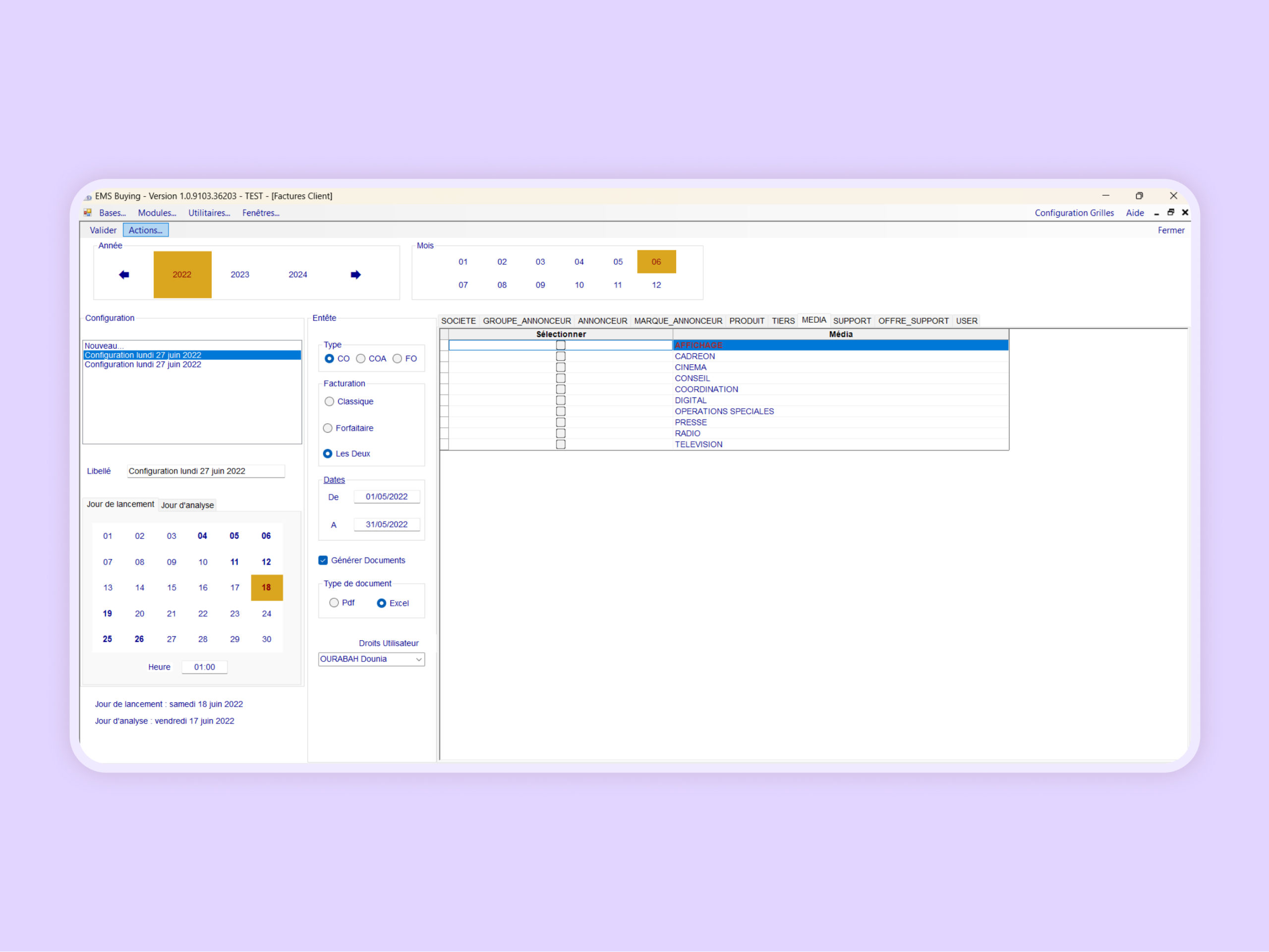Image resolution: width=1269 pixels, height=952 pixels.
Task: Uncheck Générer Documents checkbox
Action: (x=323, y=560)
